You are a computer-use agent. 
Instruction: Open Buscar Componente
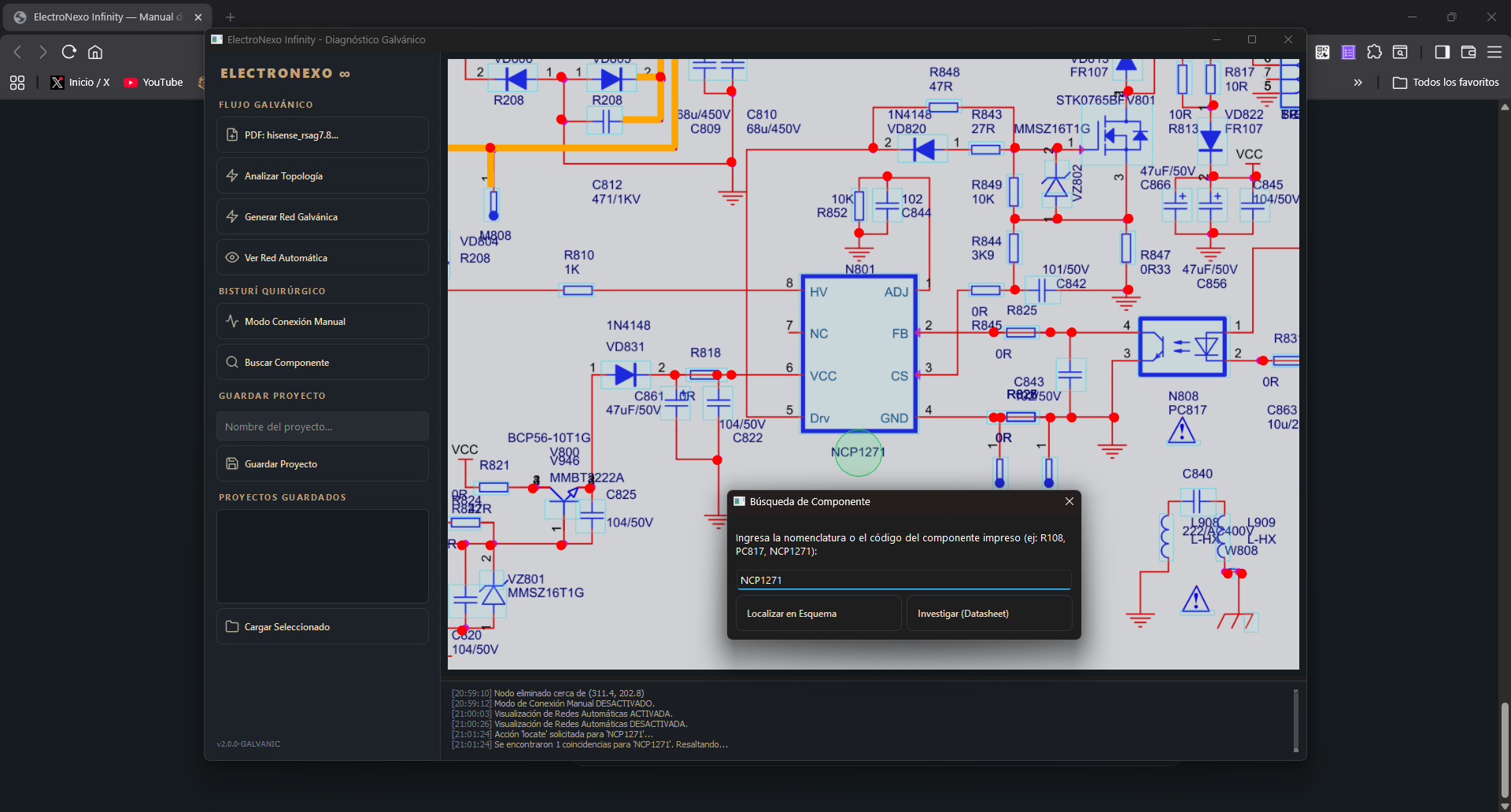pos(323,363)
